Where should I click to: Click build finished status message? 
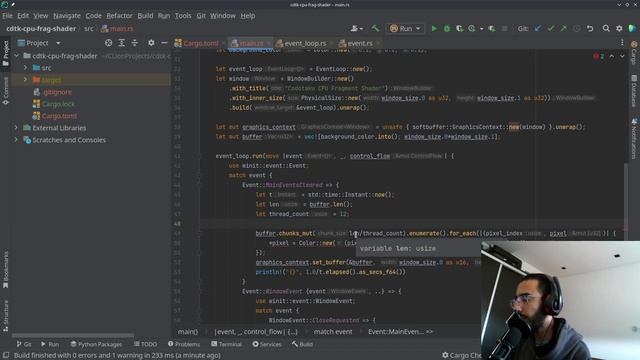click(x=117, y=356)
